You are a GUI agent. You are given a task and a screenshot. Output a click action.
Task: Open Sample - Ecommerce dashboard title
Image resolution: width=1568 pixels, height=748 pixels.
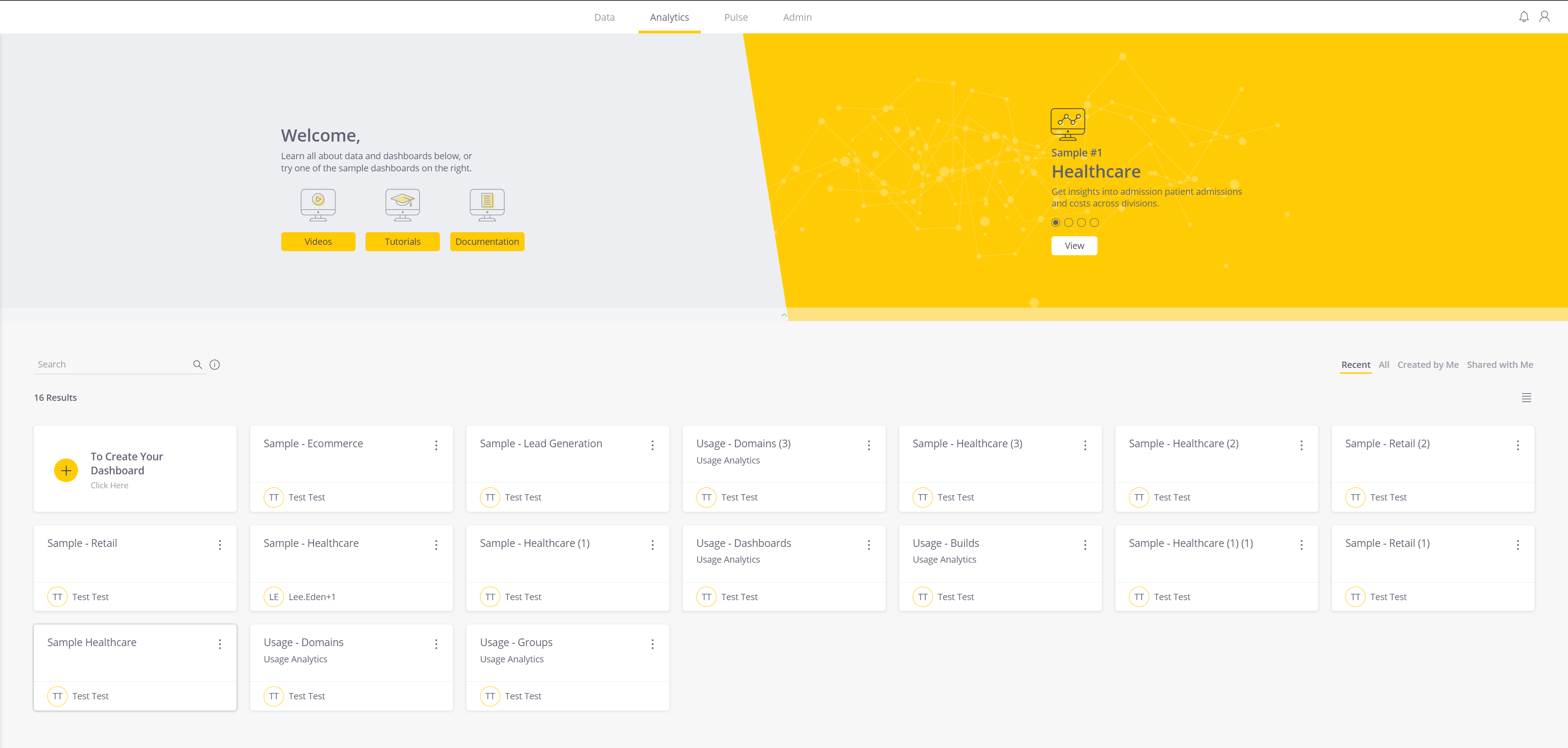click(313, 444)
